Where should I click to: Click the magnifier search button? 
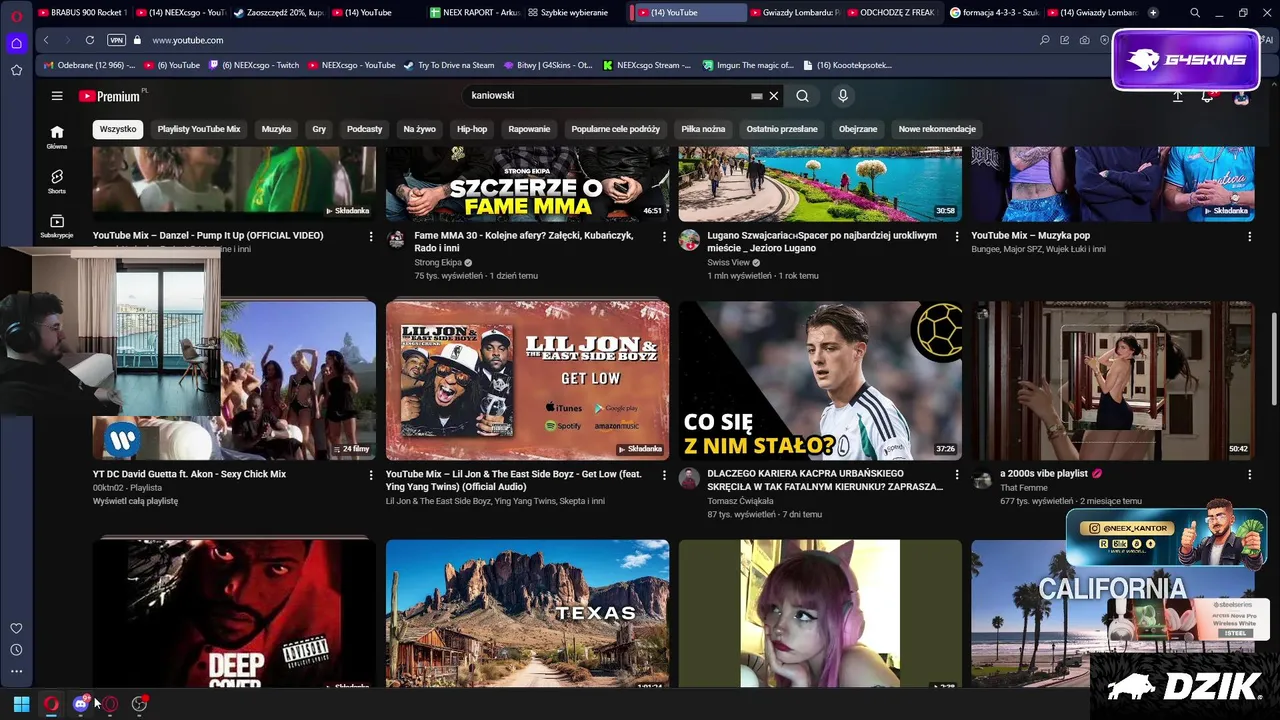click(x=802, y=96)
